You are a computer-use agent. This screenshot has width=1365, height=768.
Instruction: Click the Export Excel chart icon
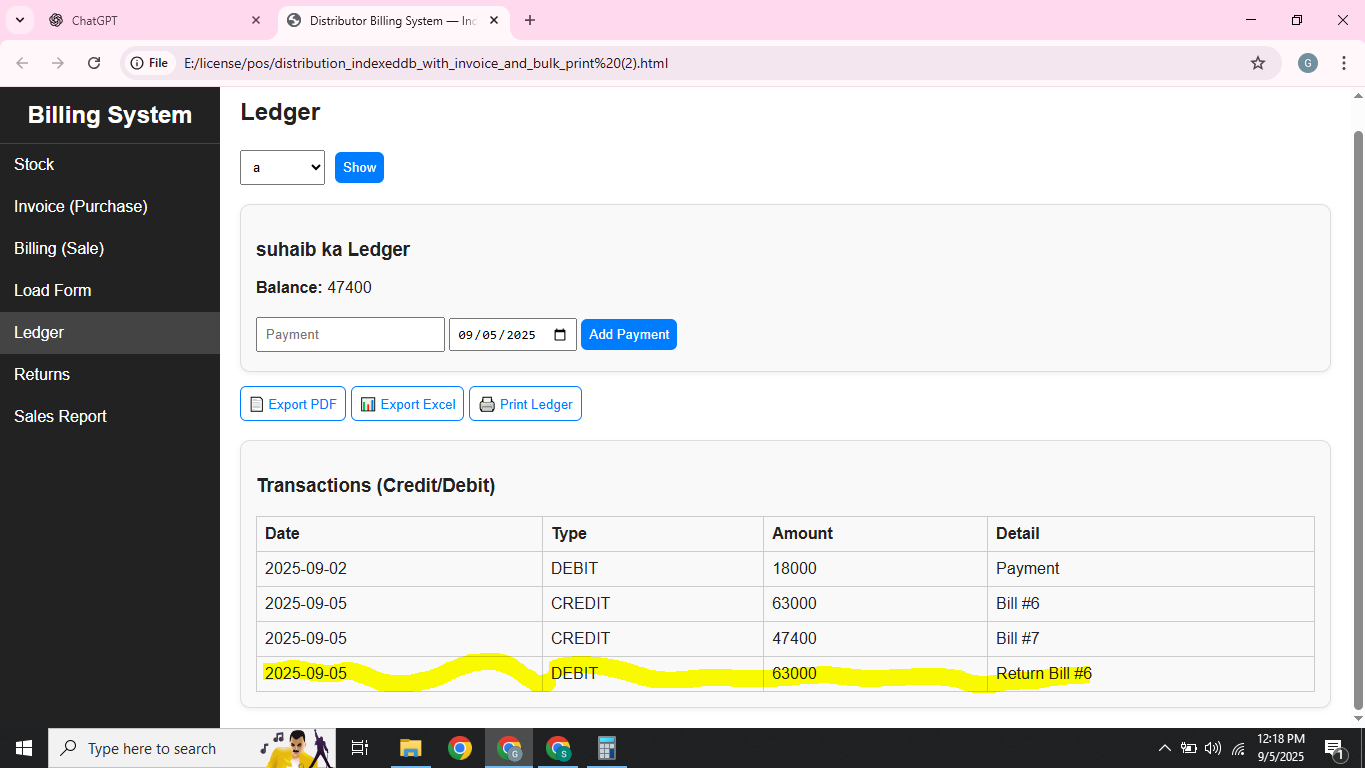click(368, 403)
